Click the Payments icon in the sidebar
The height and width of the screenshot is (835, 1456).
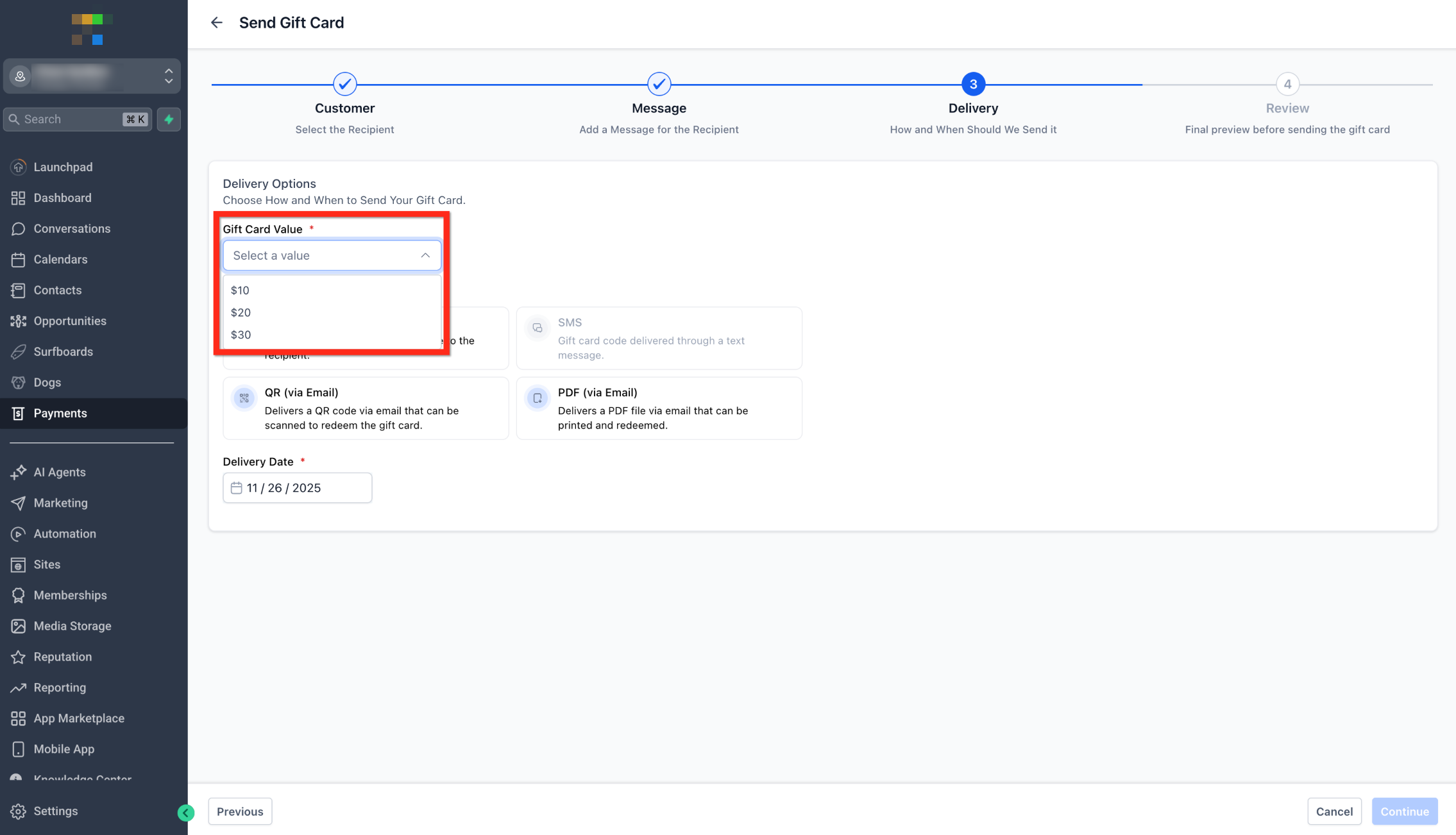(18, 414)
